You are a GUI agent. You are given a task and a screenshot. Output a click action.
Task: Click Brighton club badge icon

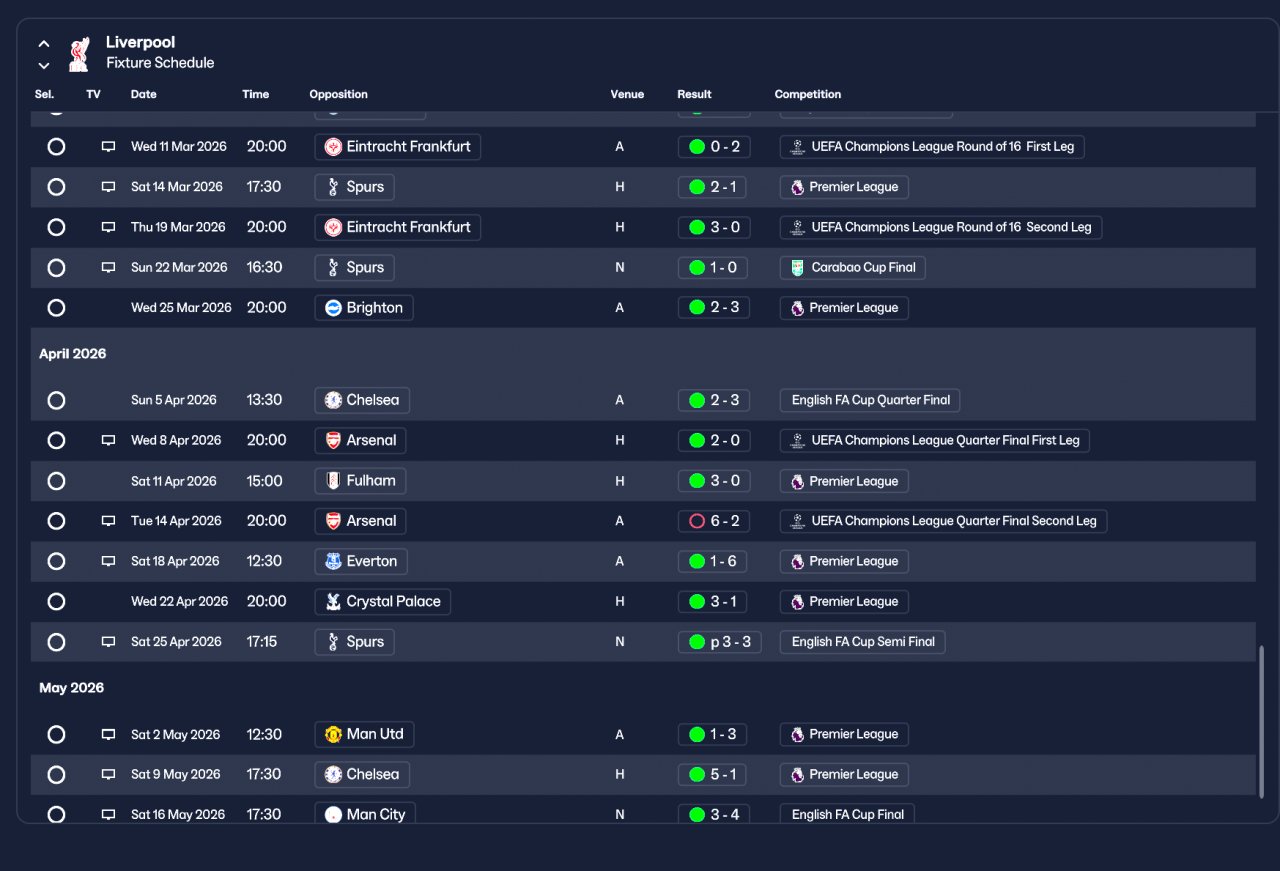coord(333,308)
